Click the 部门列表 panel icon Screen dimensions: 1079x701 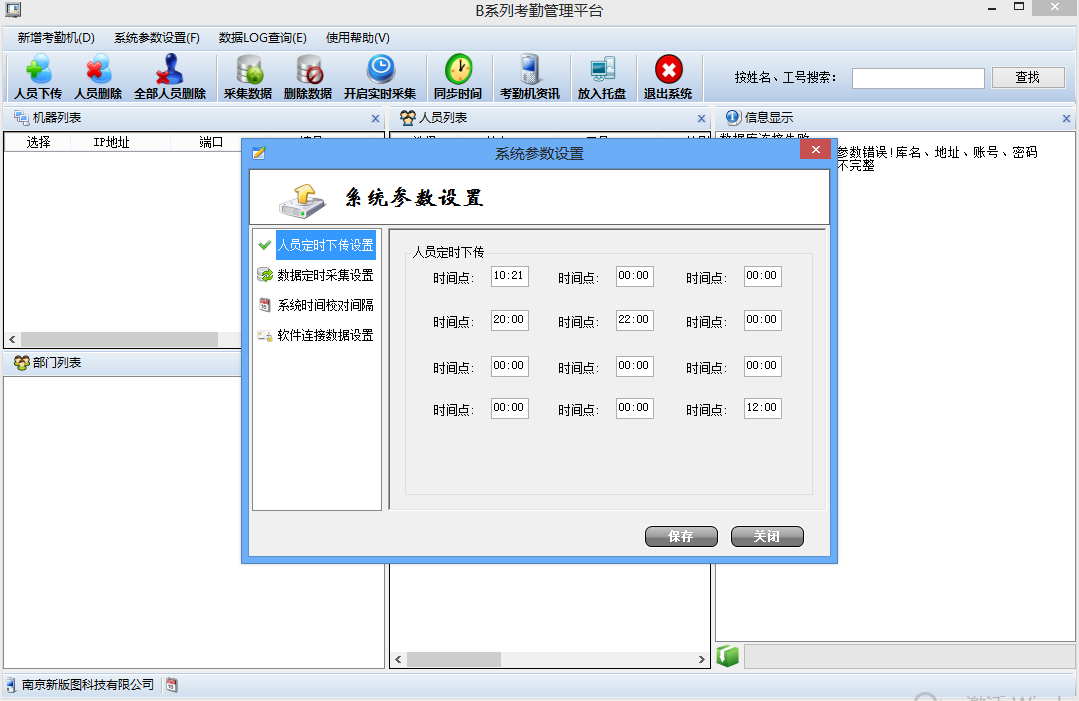21,363
